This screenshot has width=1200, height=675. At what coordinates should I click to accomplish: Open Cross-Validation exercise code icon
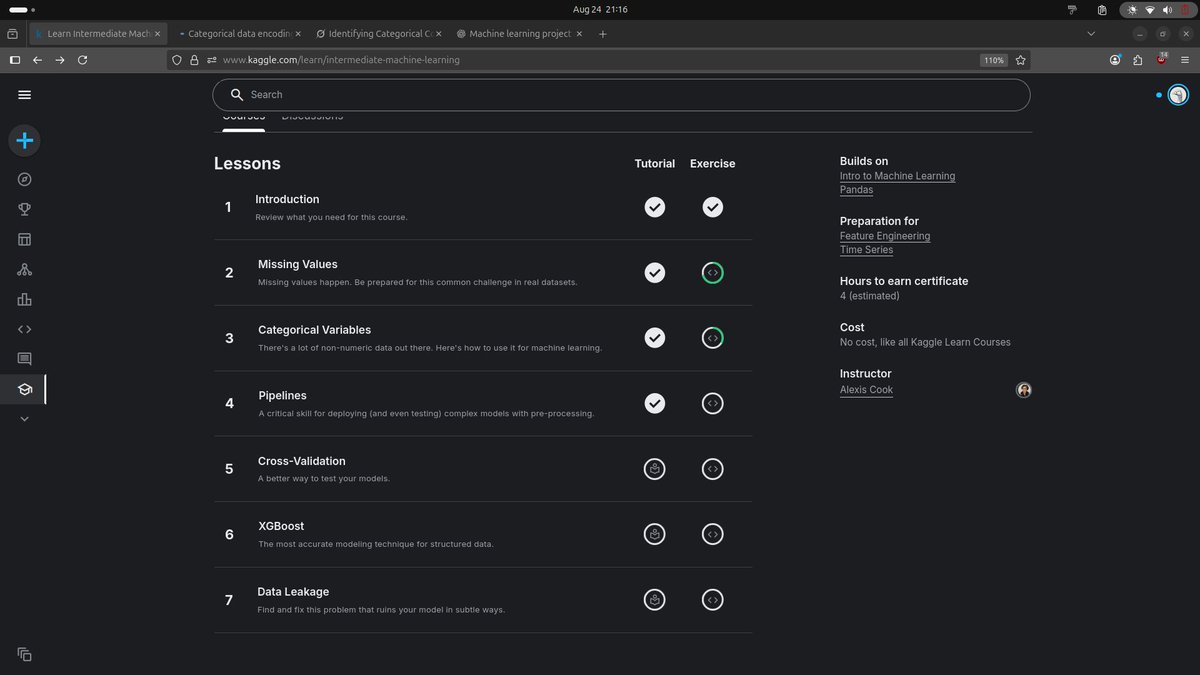712,469
